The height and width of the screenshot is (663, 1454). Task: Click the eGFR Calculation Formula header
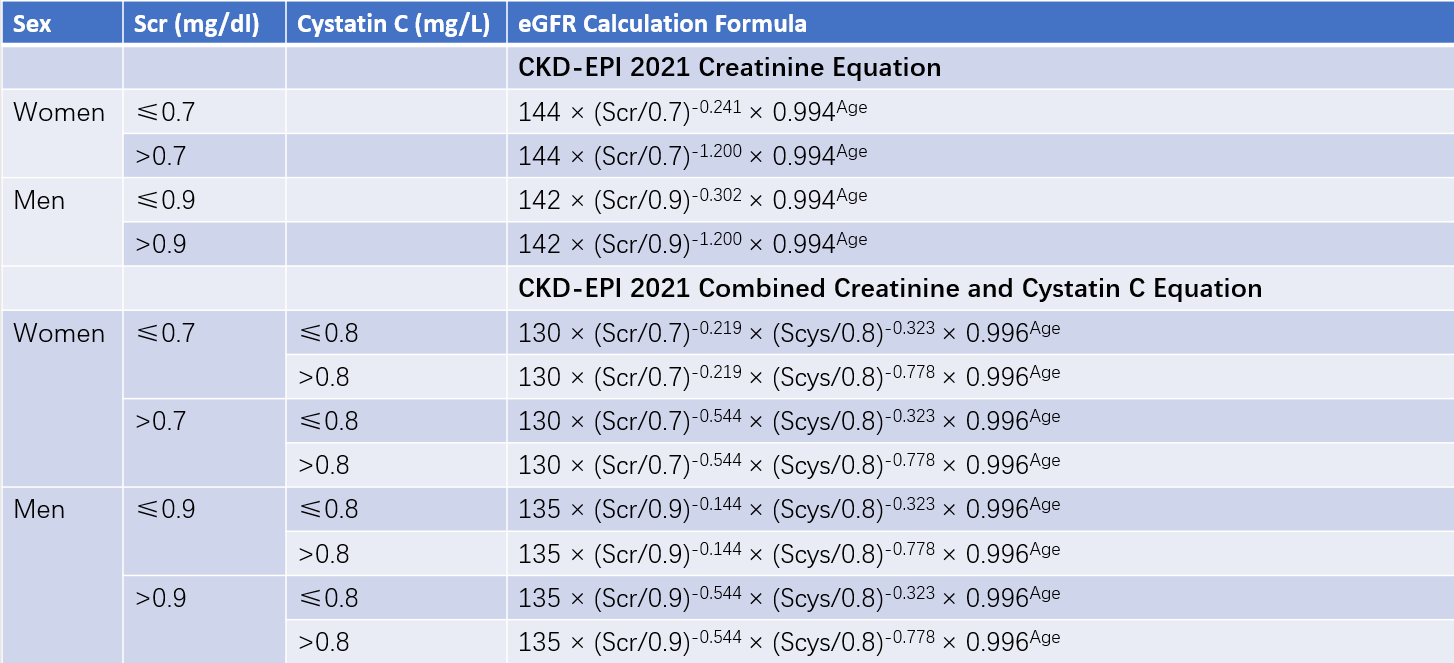tap(662, 24)
